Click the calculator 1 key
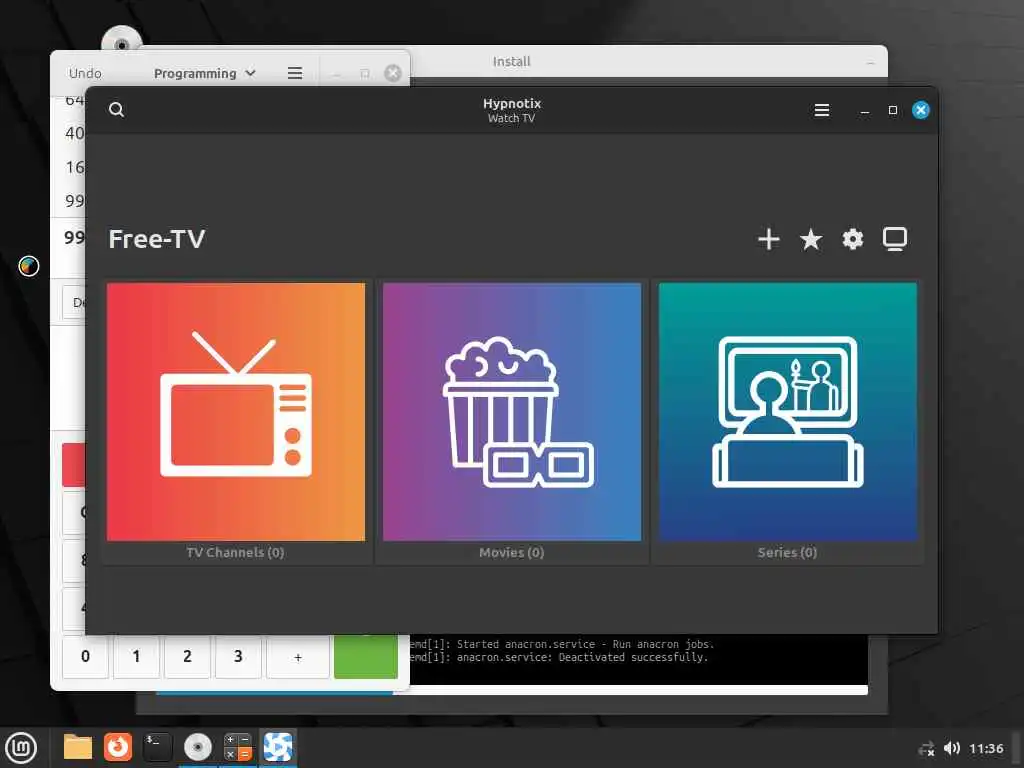The image size is (1024, 768). 136,657
